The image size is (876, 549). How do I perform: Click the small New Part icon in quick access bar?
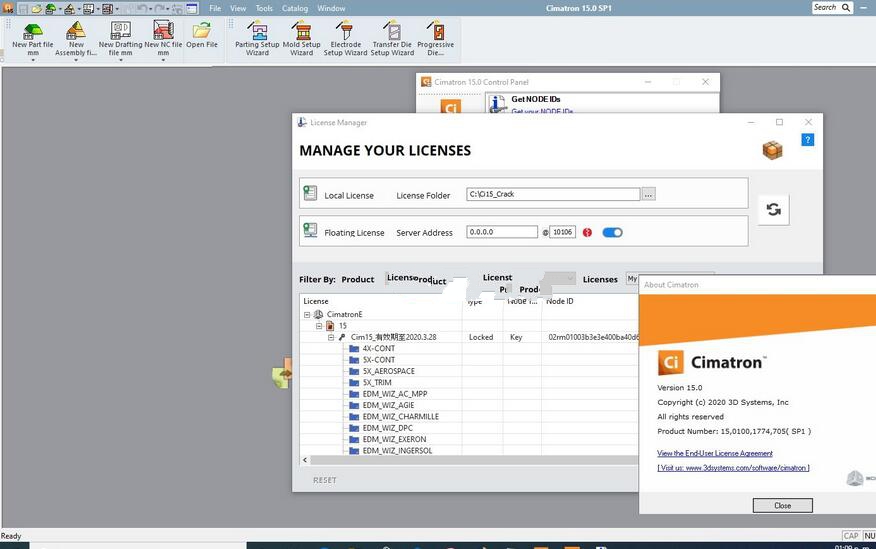pyautogui.click(x=50, y=8)
